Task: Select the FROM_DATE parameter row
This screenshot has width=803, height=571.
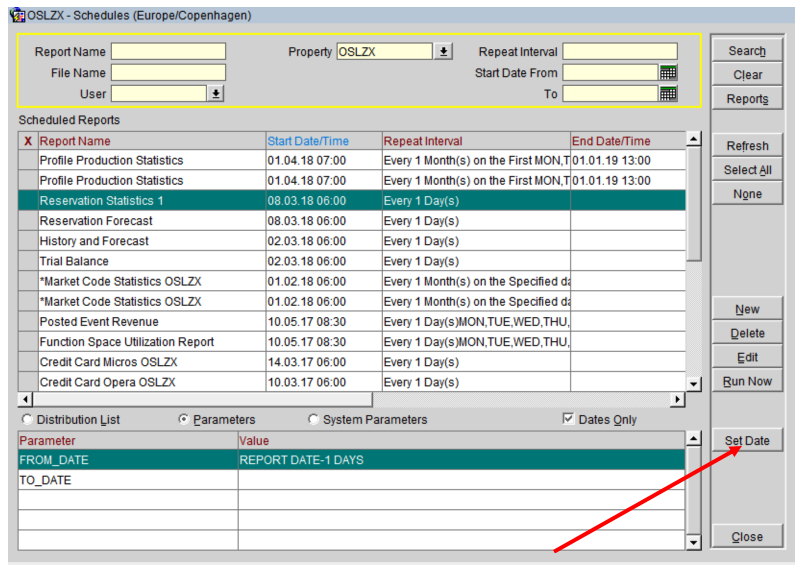Action: (x=351, y=460)
